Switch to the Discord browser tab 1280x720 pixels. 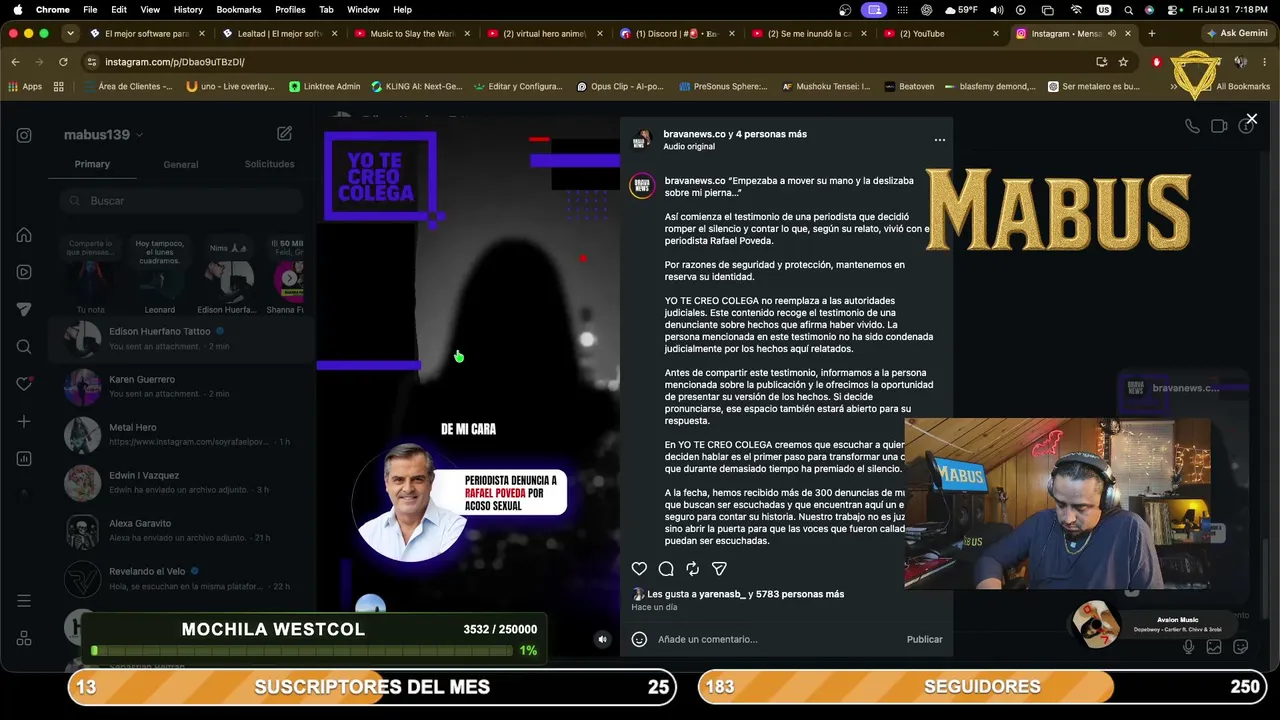pos(677,34)
